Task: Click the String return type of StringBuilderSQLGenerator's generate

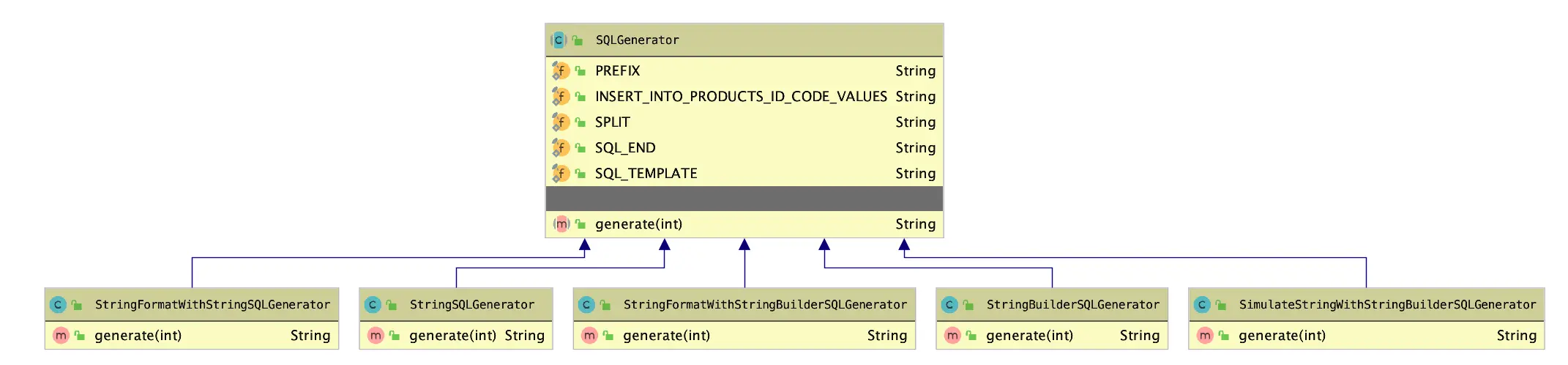Action: pyautogui.click(x=1140, y=336)
